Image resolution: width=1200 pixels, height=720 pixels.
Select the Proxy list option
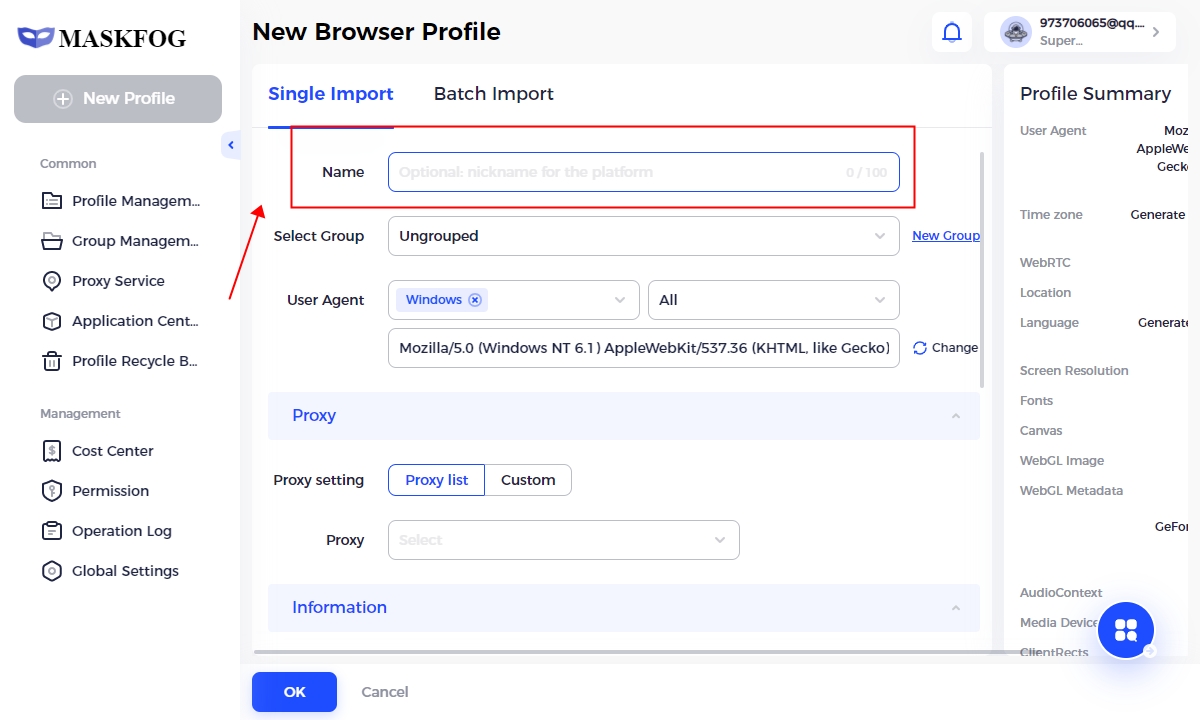click(436, 480)
